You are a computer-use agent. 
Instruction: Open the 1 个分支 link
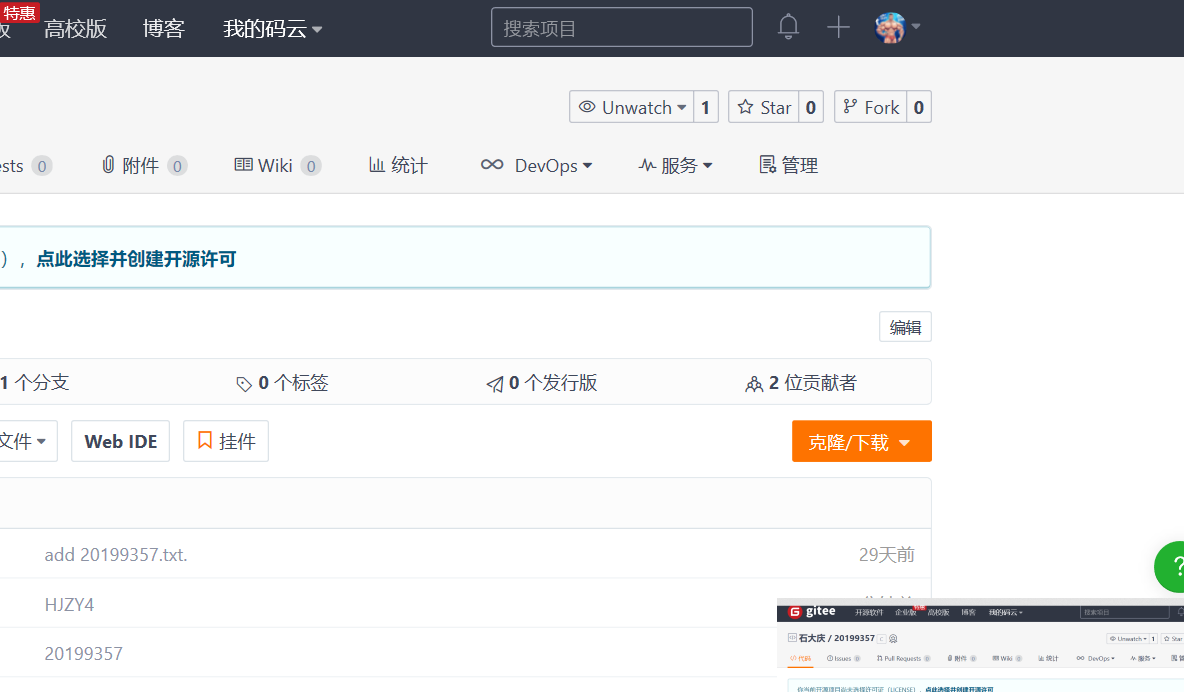(35, 382)
